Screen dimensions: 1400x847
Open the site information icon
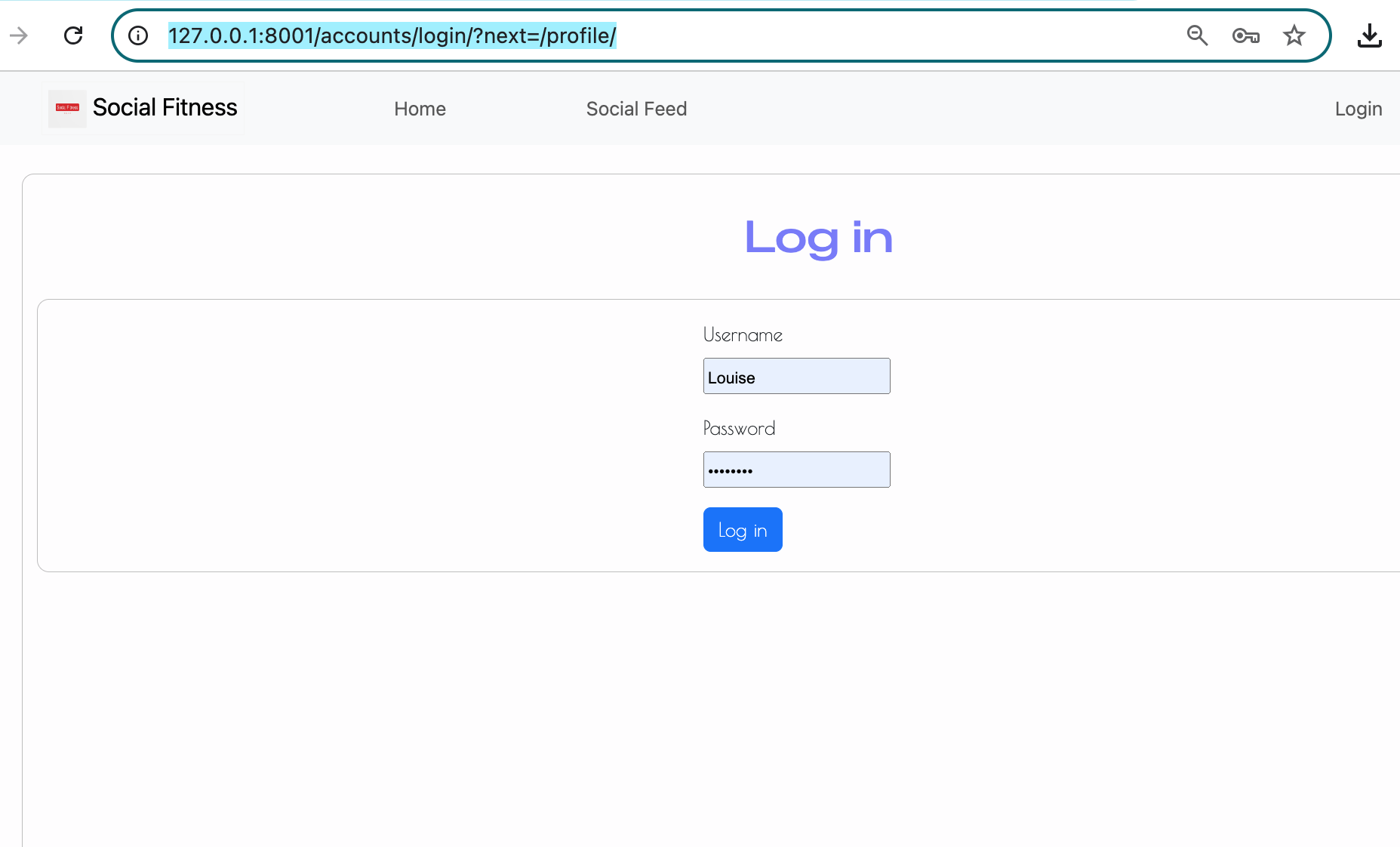138,35
